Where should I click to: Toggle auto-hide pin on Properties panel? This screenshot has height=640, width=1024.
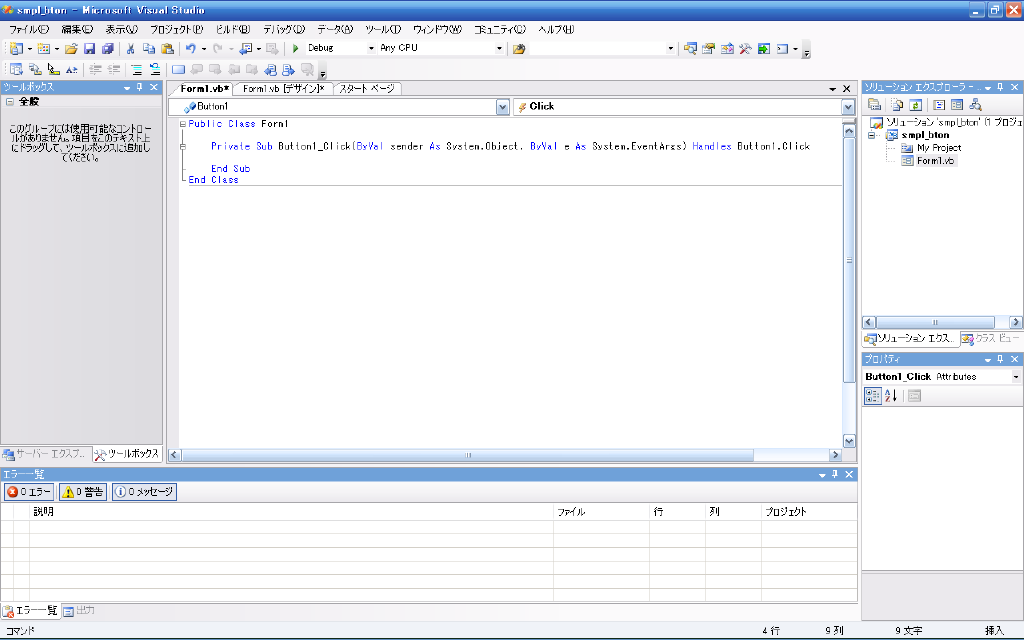click(1000, 359)
